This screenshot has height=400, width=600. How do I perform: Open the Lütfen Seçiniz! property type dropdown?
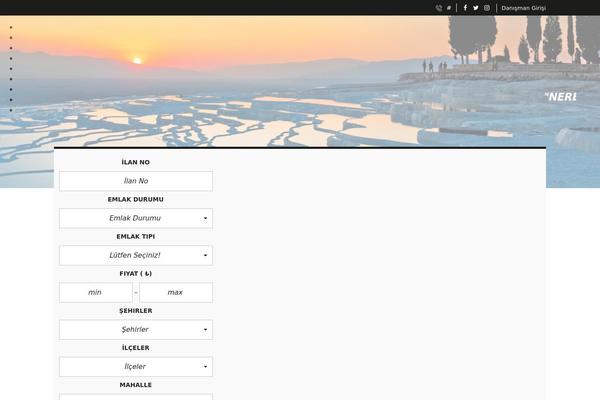[136, 255]
